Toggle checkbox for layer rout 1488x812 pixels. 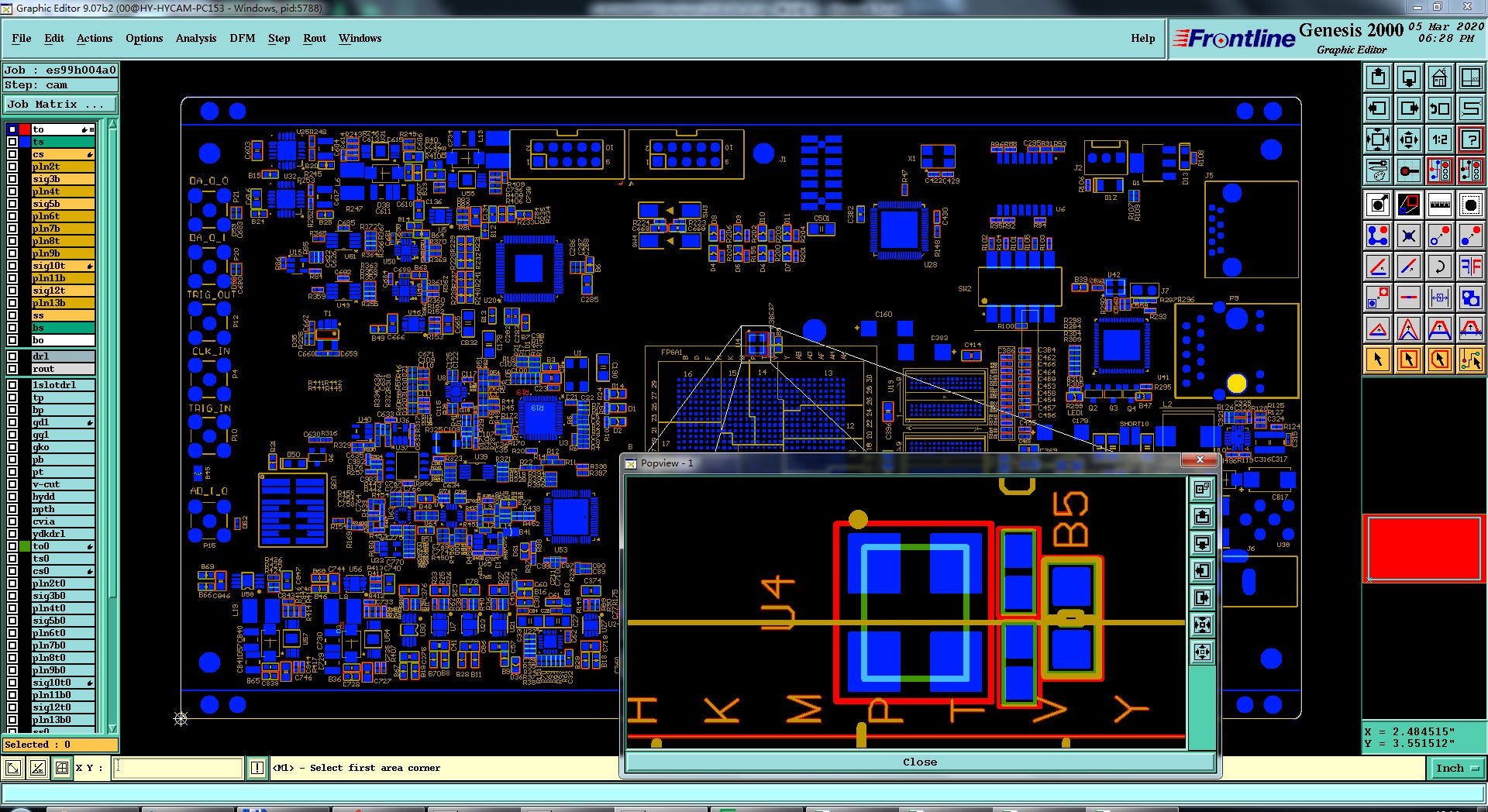[x=12, y=369]
